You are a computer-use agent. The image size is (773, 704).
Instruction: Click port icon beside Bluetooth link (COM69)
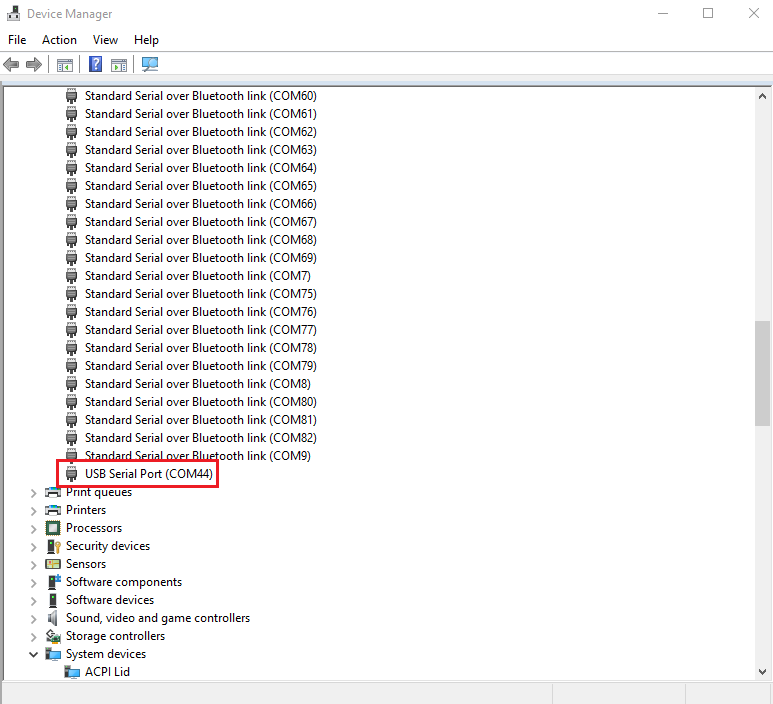[x=71, y=258]
